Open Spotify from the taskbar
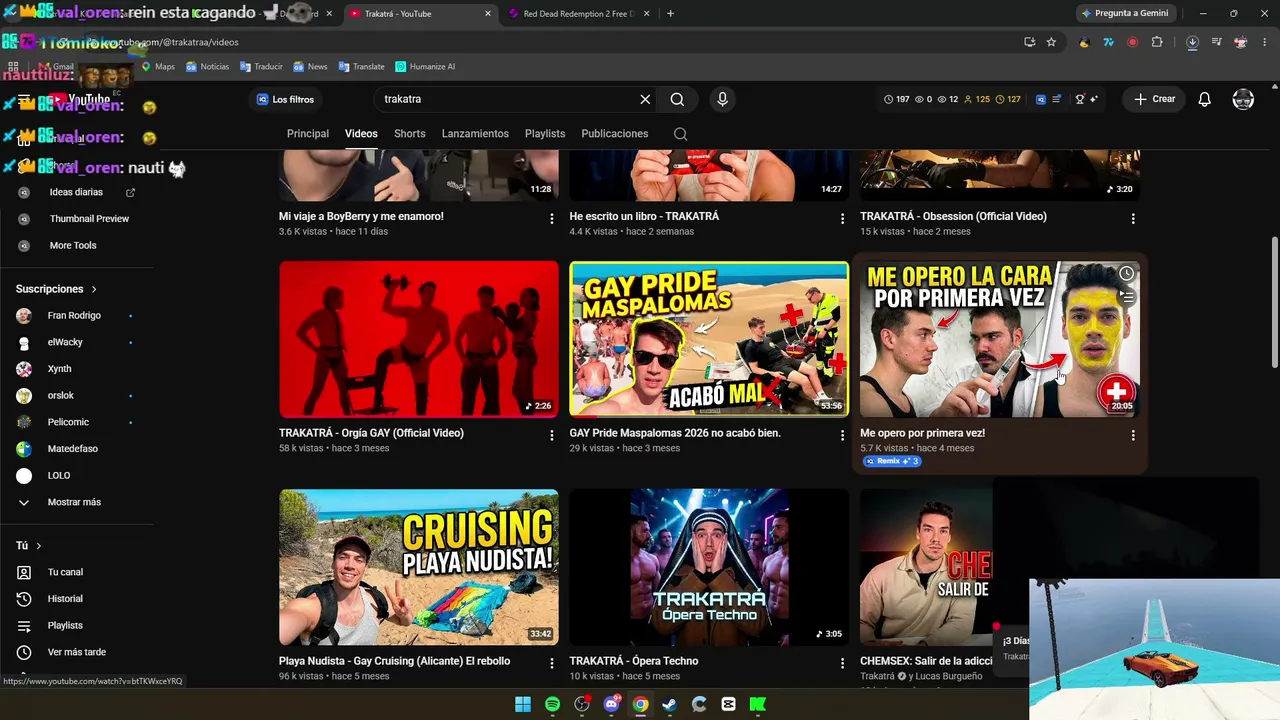 coord(552,704)
